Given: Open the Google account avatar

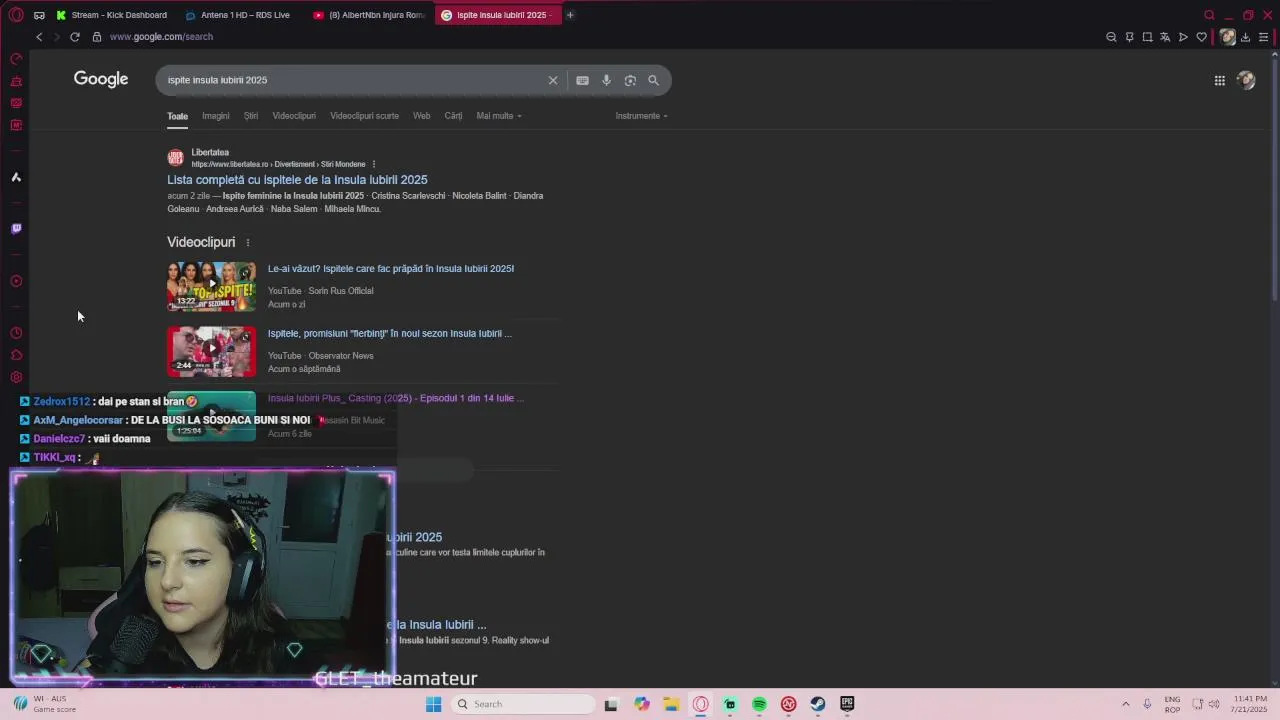Looking at the screenshot, I should point(1246,81).
